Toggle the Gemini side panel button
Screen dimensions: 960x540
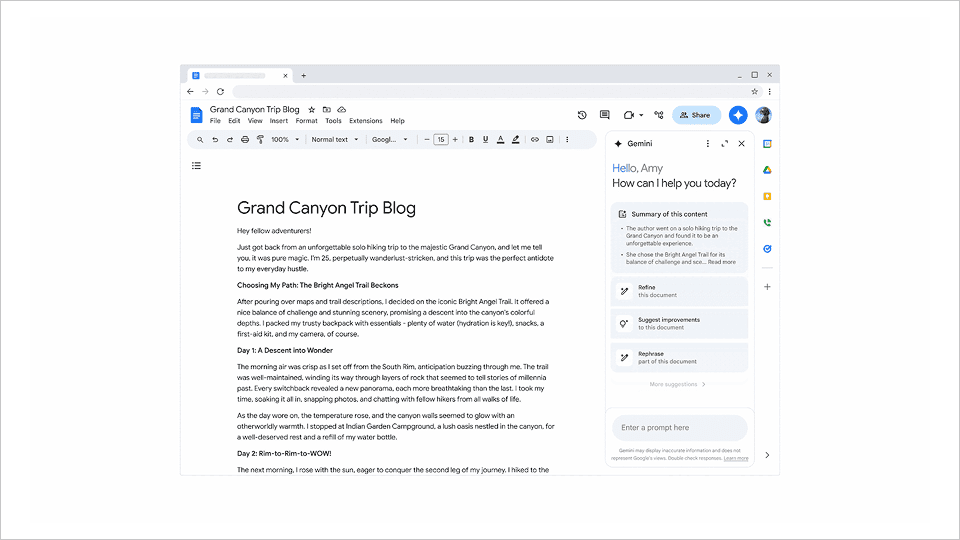tap(738, 115)
